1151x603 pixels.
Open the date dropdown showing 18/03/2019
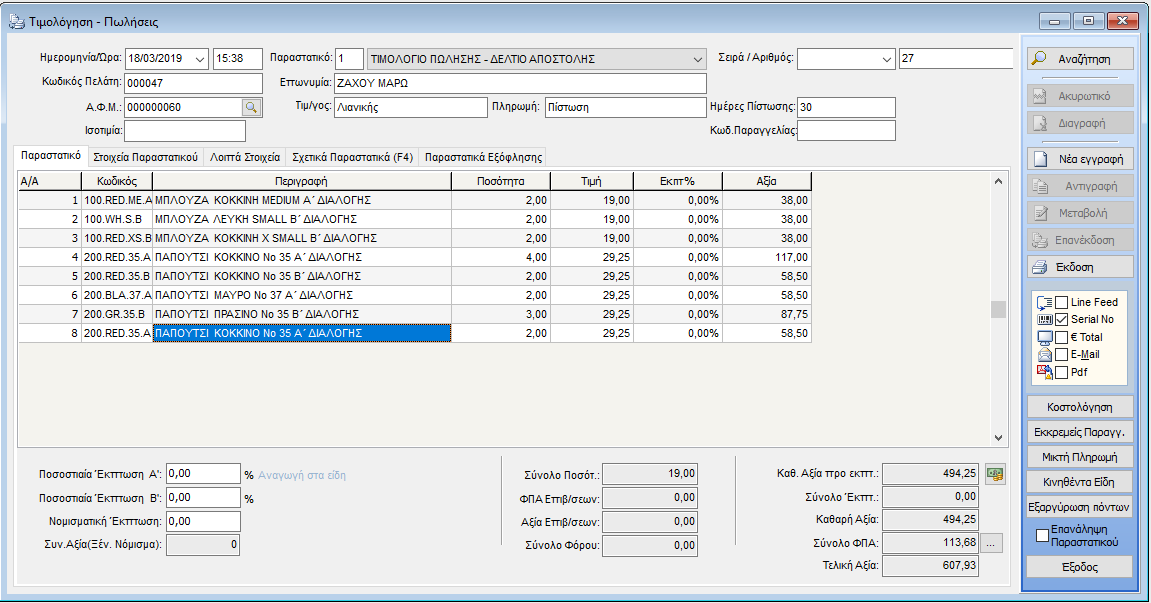coord(198,59)
